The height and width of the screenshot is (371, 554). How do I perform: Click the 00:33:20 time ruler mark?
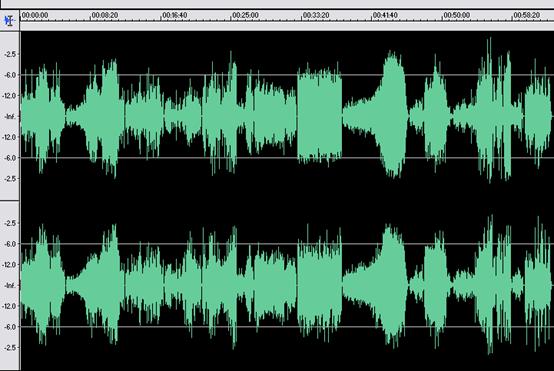[316, 15]
